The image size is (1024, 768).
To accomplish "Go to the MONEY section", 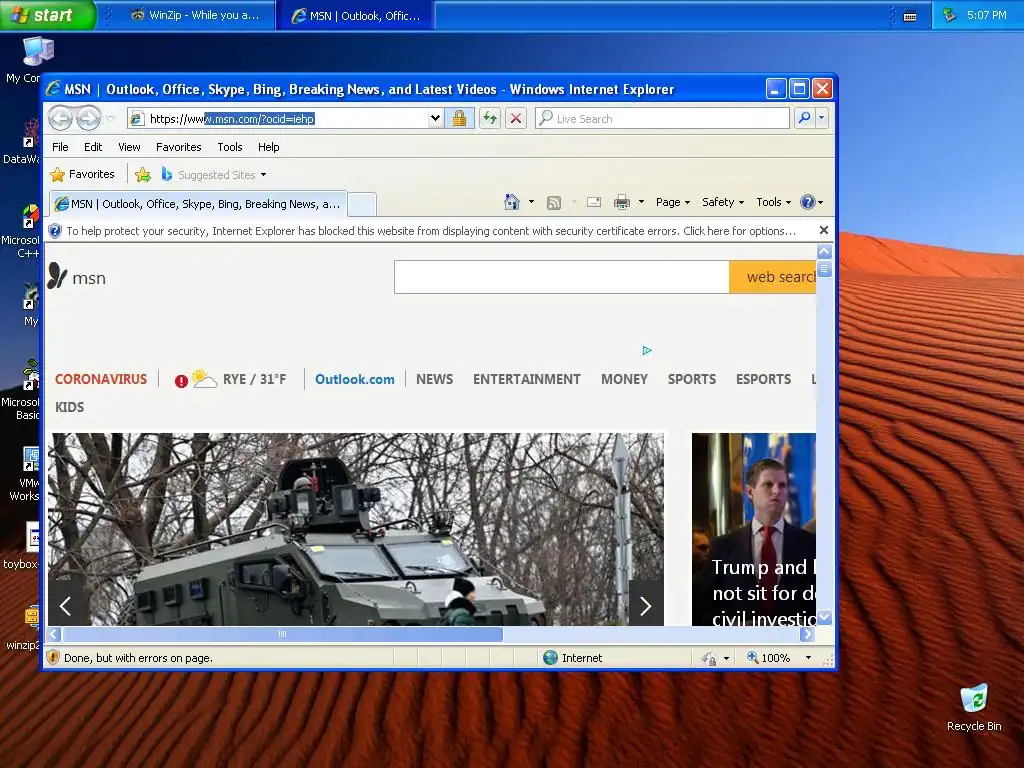I will click(x=624, y=379).
